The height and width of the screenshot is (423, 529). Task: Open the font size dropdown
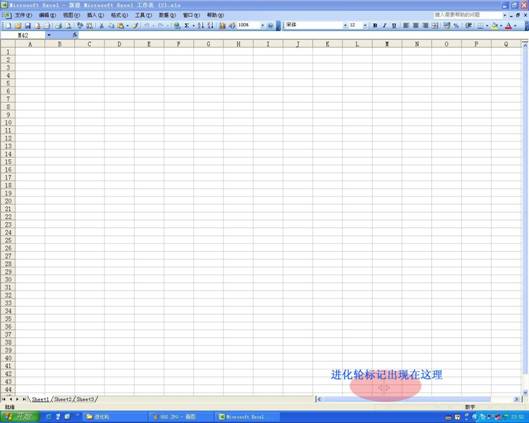[365, 26]
